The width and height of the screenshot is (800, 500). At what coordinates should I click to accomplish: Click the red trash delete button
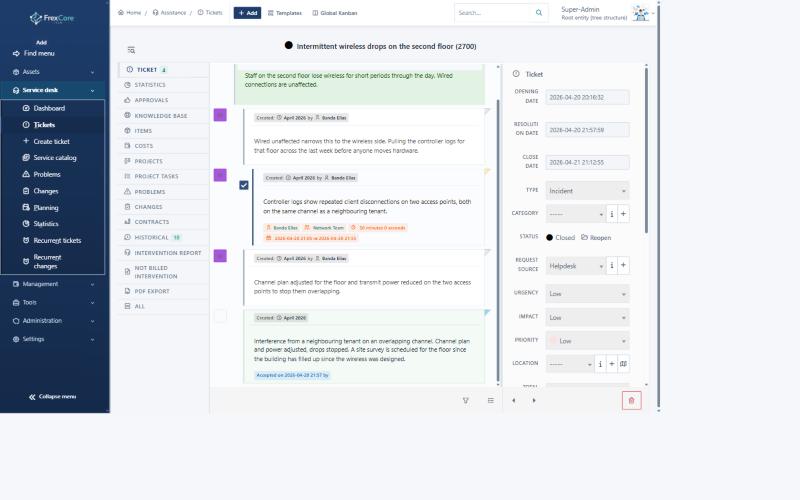coord(632,401)
